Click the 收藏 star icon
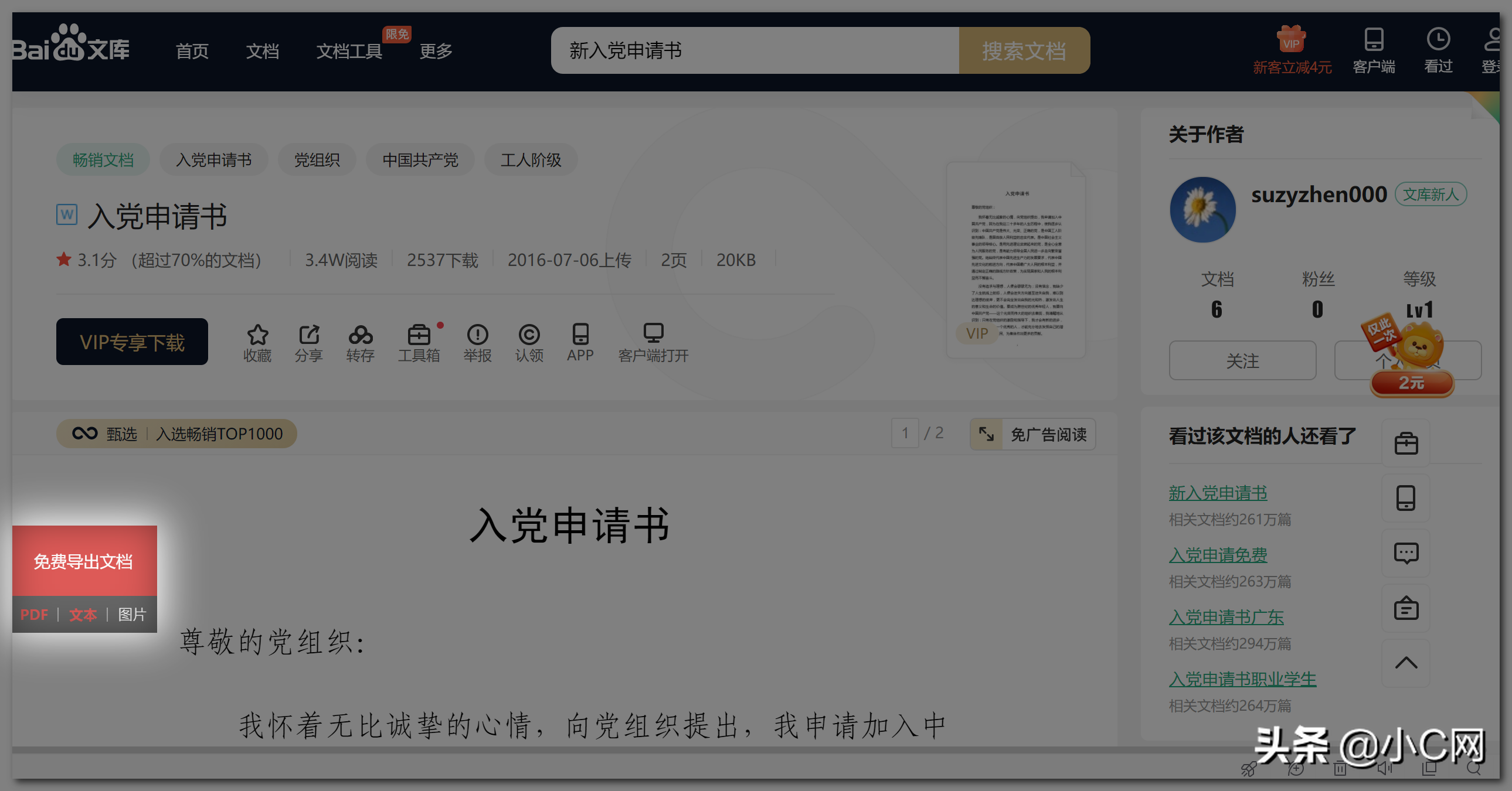 (x=257, y=335)
